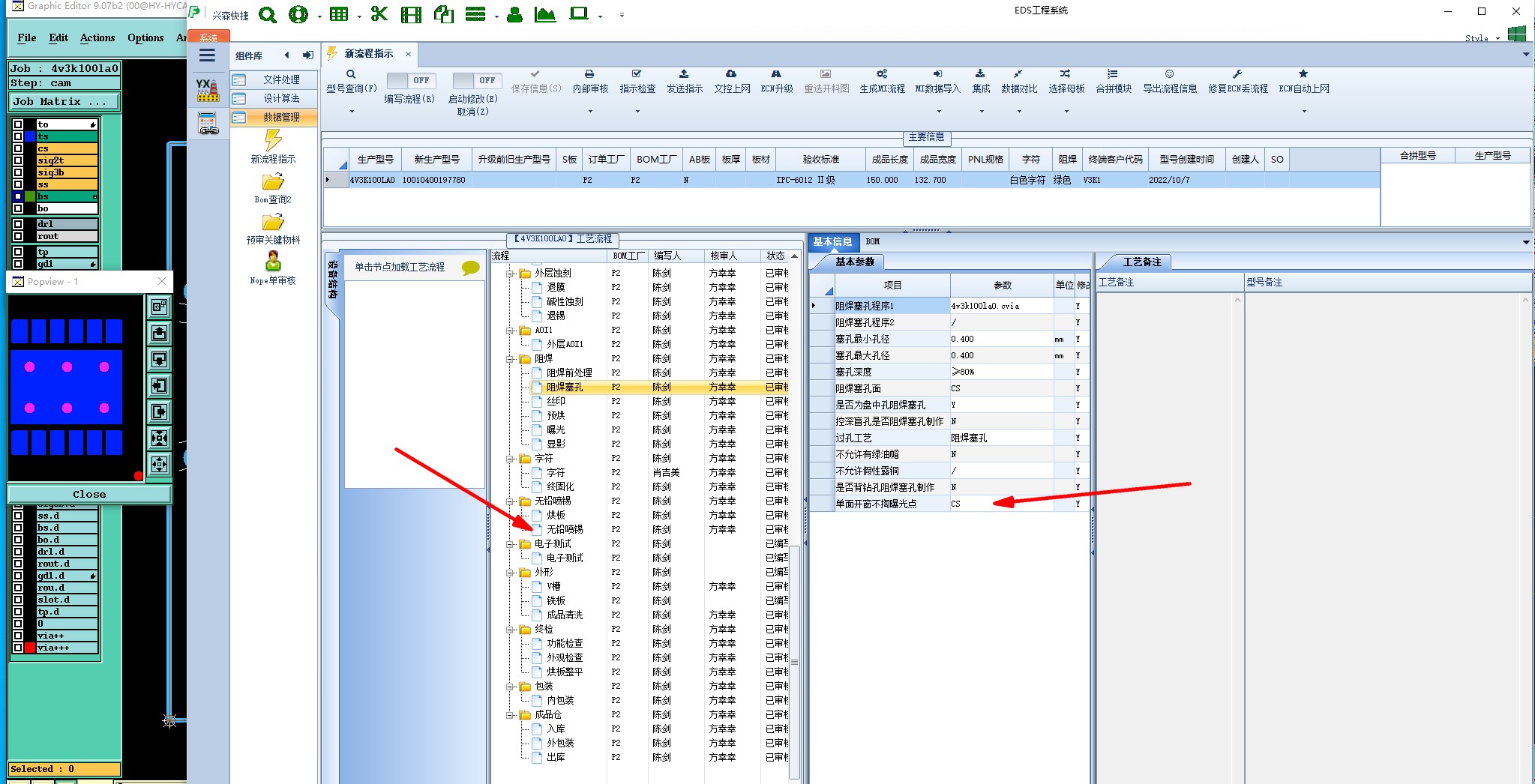Viewport: 1535px width, 784px height.
Task: Click the Job Matrix ... button
Action: 64,101
